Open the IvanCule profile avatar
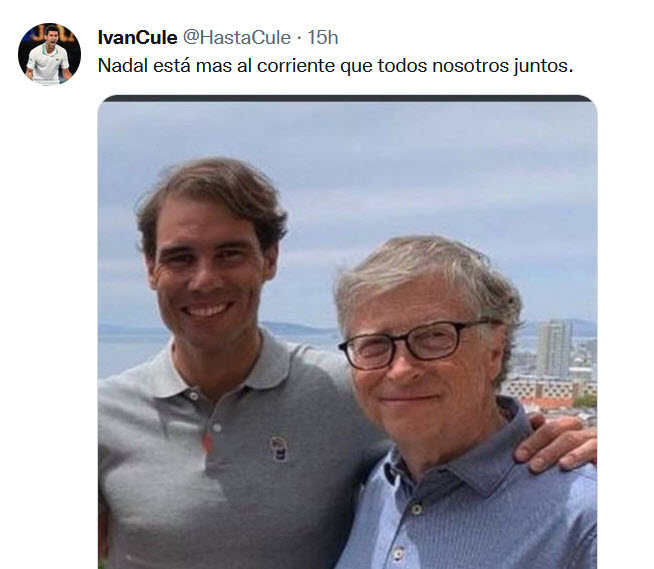 [49, 54]
